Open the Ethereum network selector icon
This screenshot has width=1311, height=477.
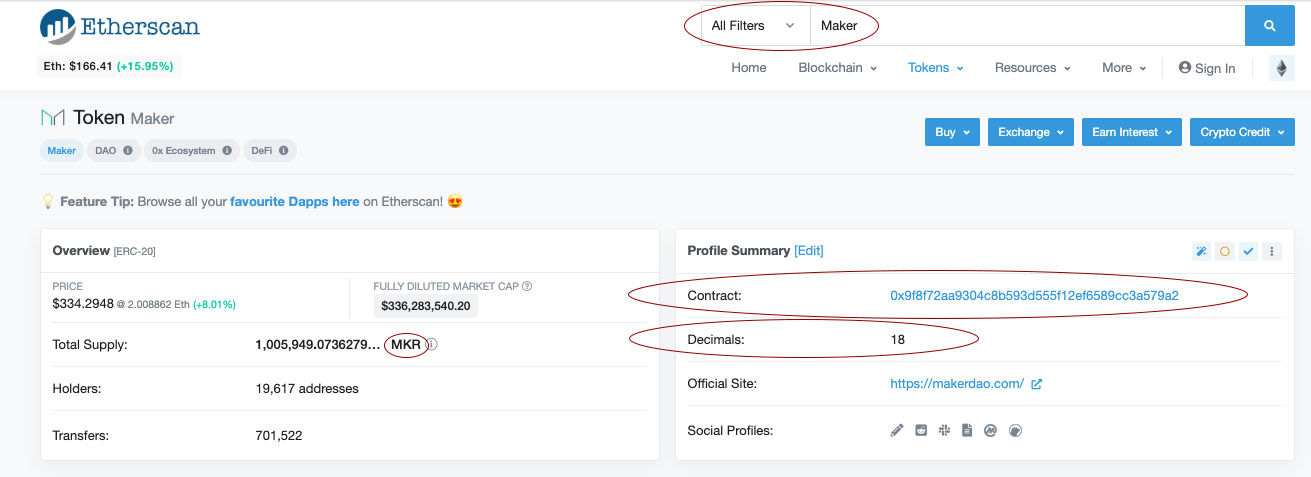[x=1282, y=68]
